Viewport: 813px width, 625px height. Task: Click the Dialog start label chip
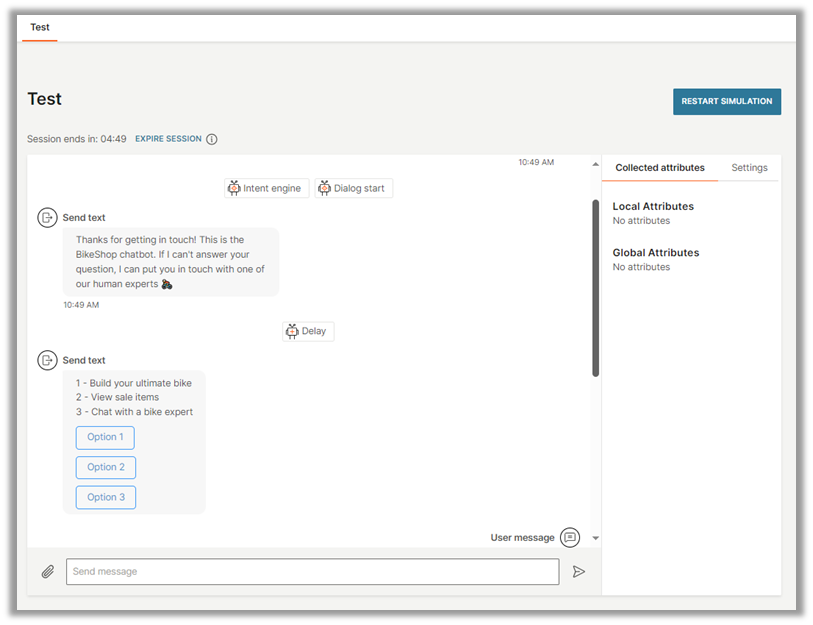354,188
